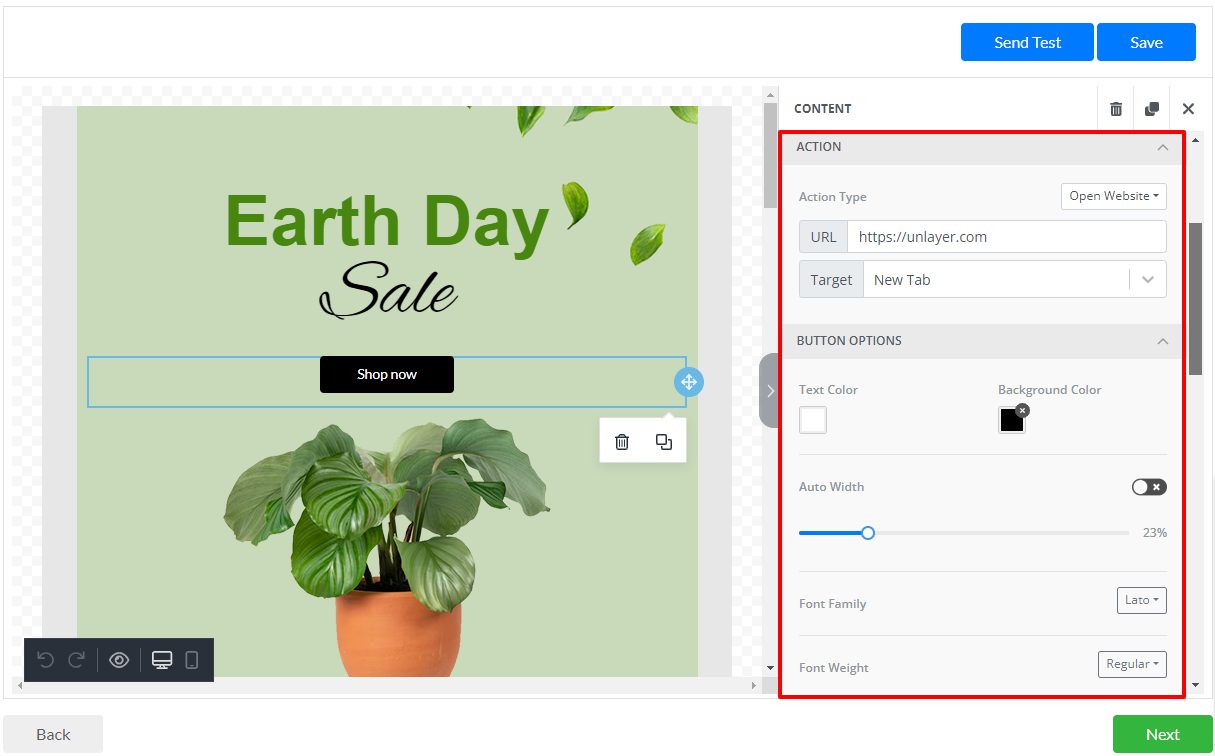Toggle the preview eye icon
The width and height of the screenshot is (1215, 756).
click(119, 660)
